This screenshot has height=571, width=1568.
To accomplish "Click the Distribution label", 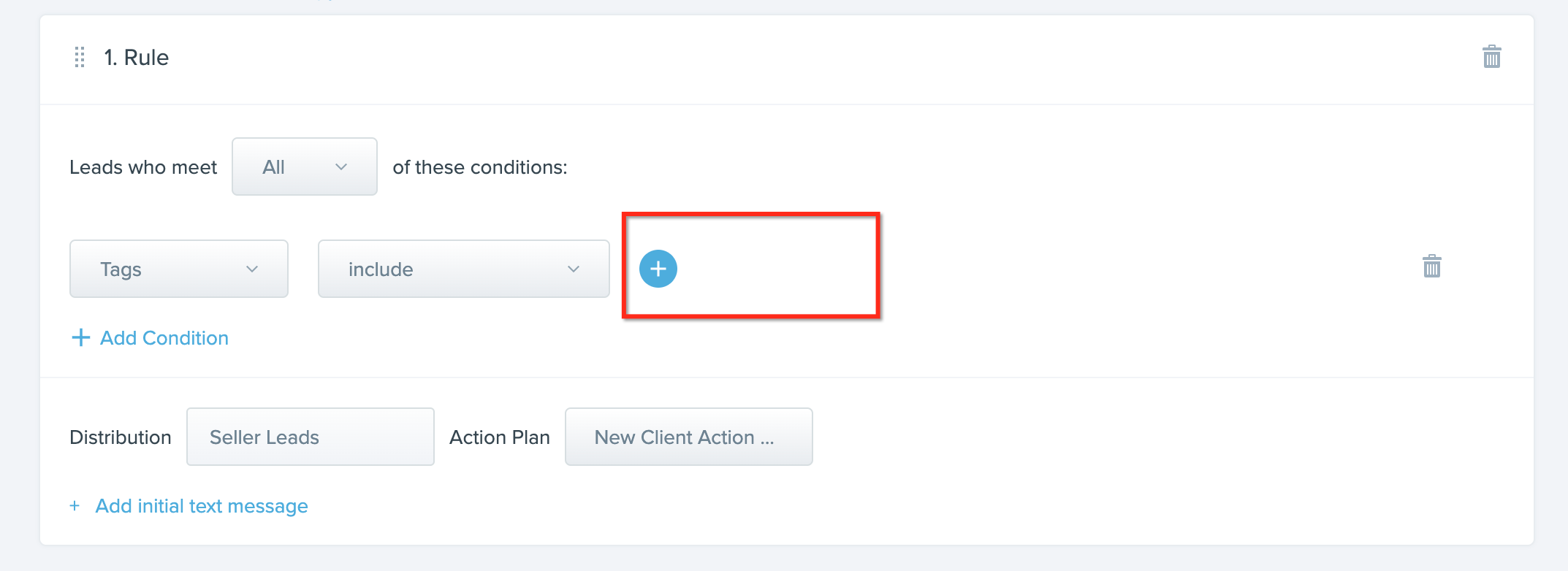I will coord(121,437).
